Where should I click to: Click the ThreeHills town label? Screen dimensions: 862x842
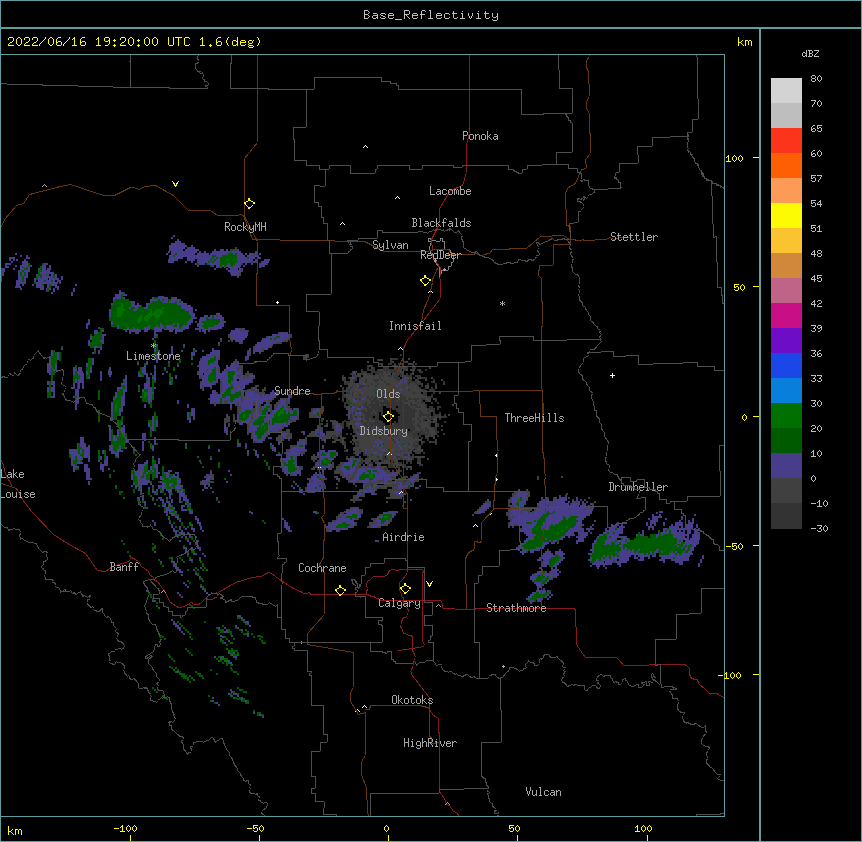tap(534, 418)
